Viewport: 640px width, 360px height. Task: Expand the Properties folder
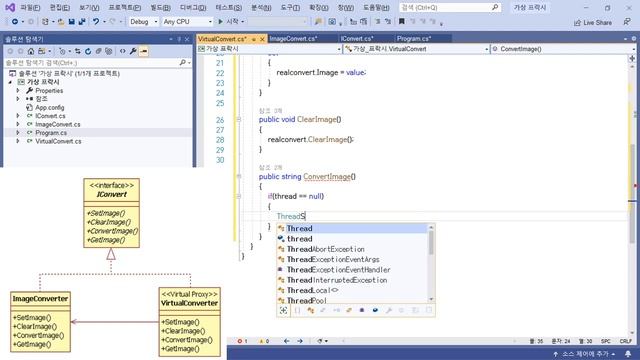[18, 91]
